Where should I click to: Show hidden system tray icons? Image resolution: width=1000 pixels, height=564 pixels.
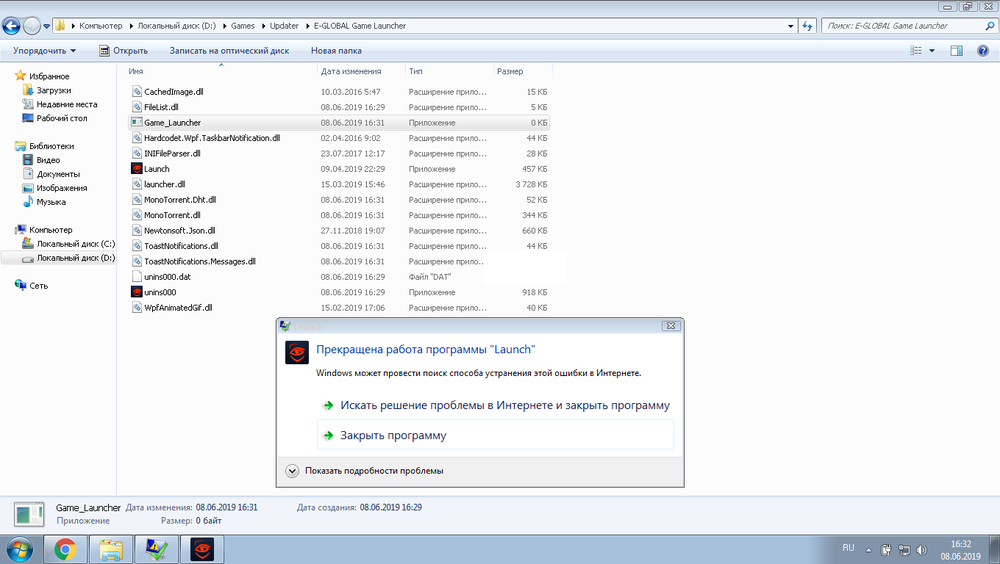coord(867,549)
